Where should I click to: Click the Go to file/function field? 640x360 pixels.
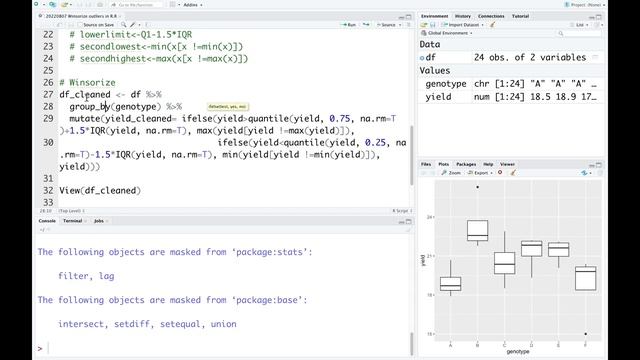[x=136, y=5]
